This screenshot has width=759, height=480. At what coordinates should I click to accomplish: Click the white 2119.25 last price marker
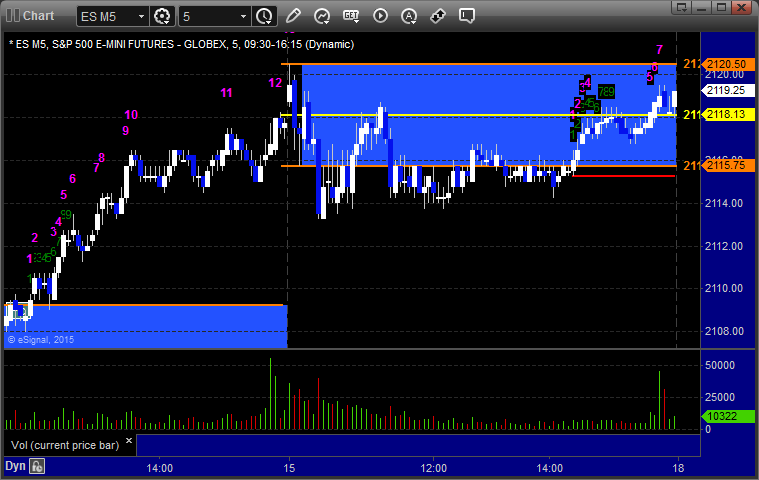pos(728,90)
